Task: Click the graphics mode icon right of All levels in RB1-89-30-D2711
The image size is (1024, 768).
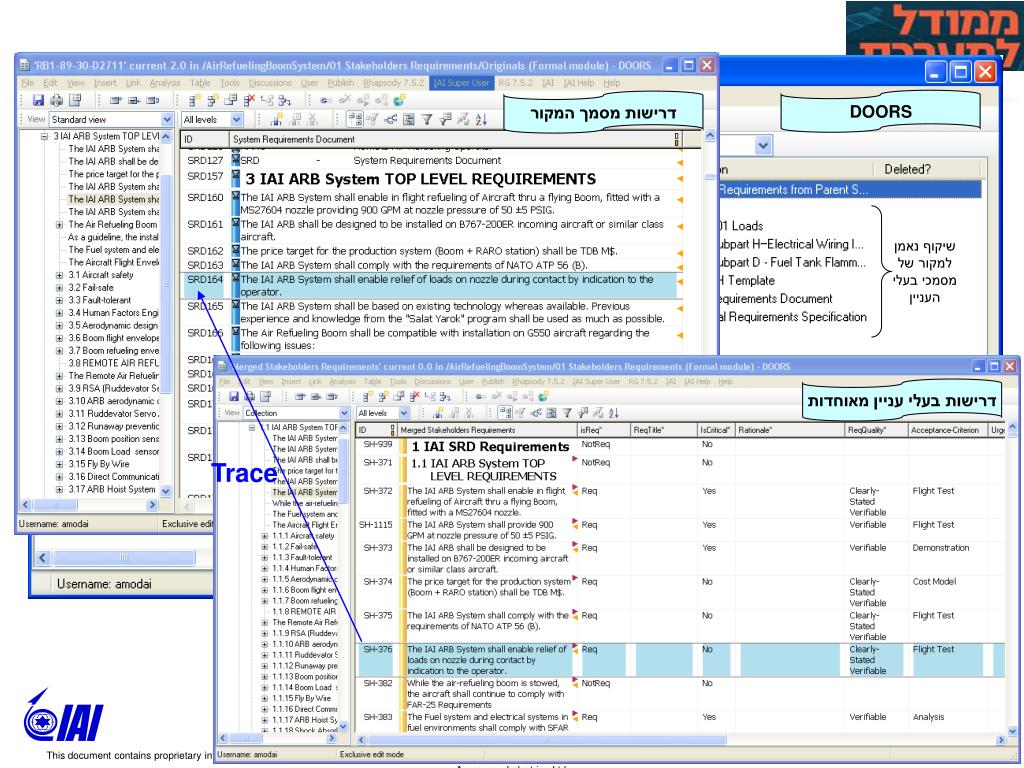Action: click(276, 120)
